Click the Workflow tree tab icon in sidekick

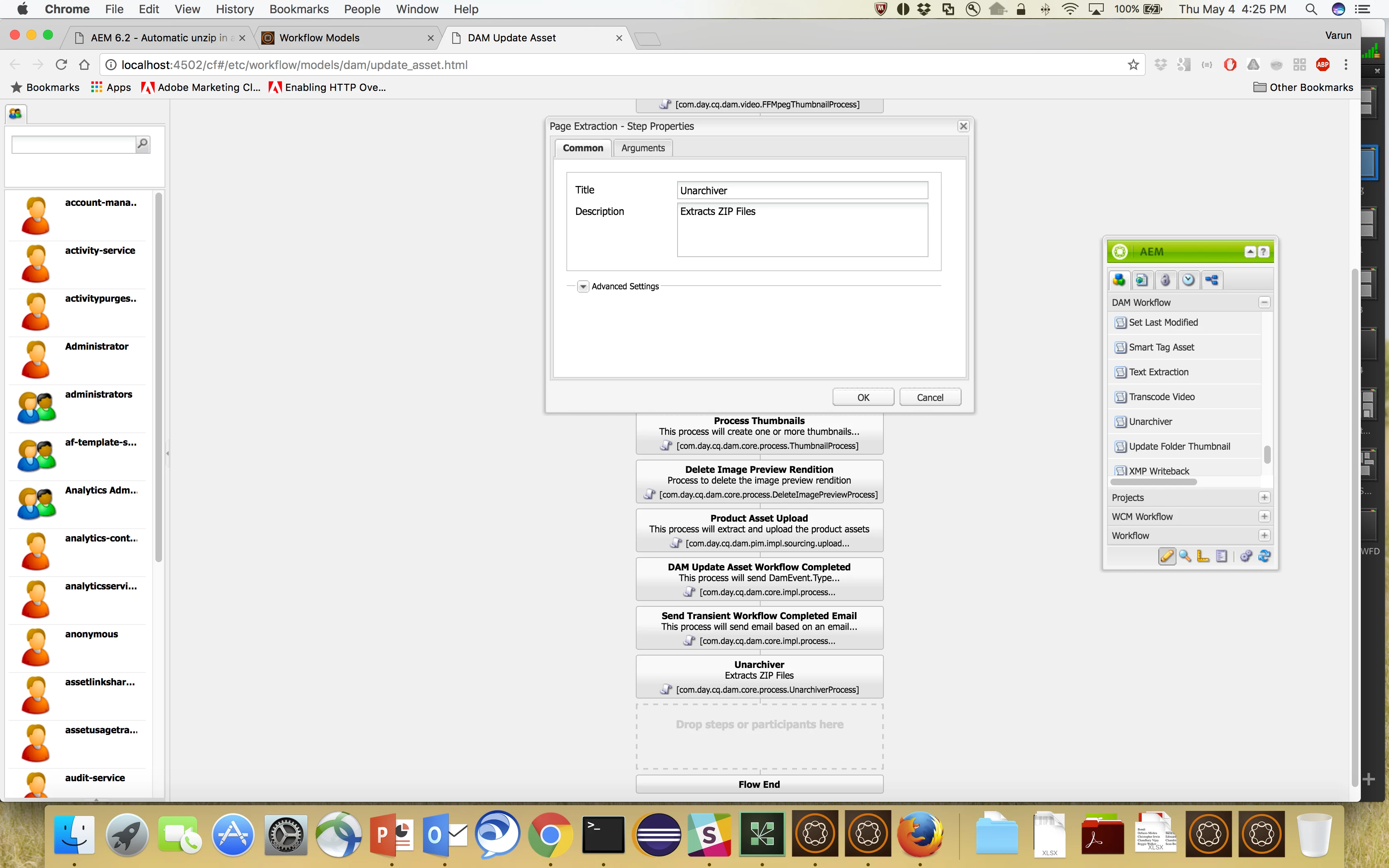click(1212, 280)
